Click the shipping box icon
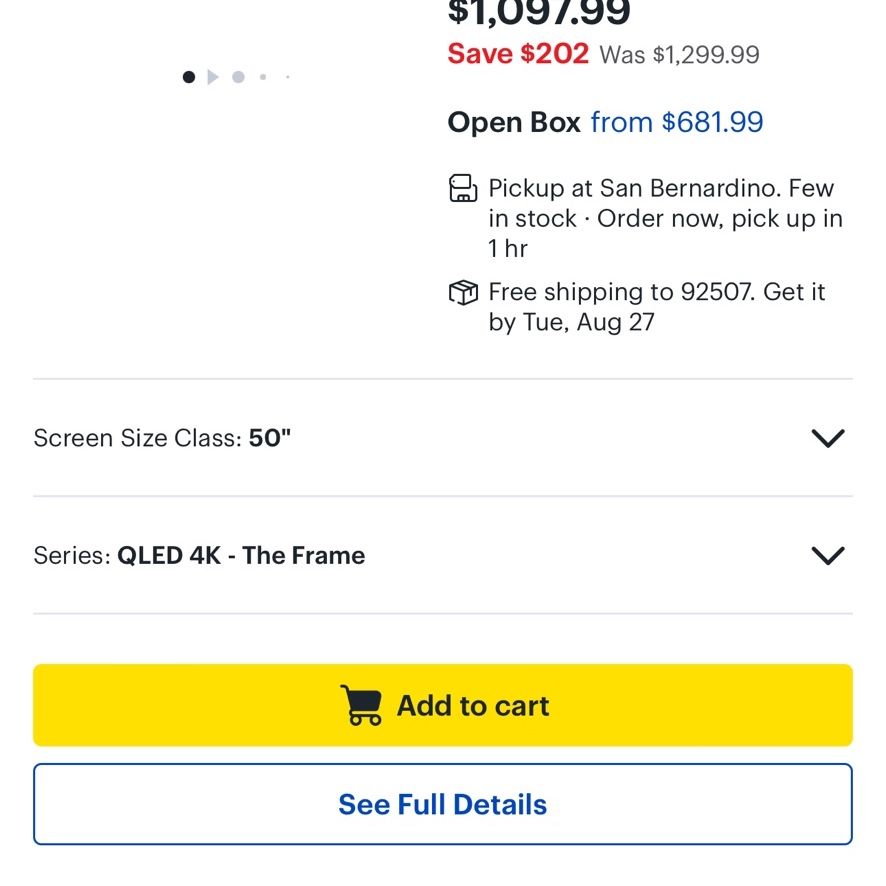The width and height of the screenshot is (886, 886). pos(463,292)
